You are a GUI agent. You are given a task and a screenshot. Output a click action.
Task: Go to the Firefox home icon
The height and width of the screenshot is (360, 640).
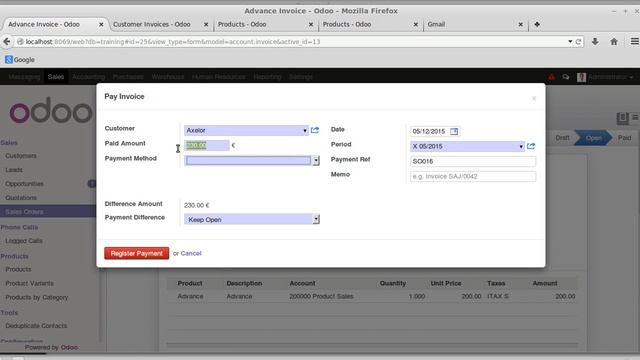(x=614, y=42)
